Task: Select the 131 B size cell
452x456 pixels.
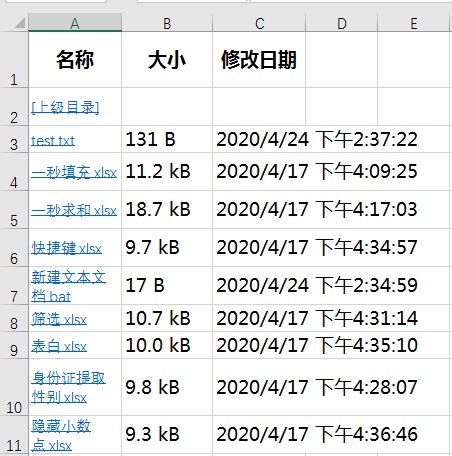Action: point(167,139)
